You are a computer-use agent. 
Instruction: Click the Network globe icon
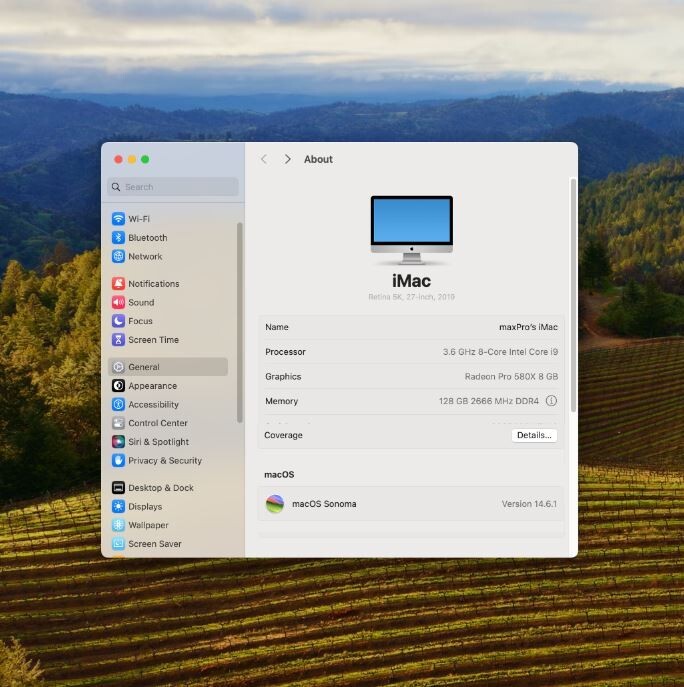coord(118,256)
